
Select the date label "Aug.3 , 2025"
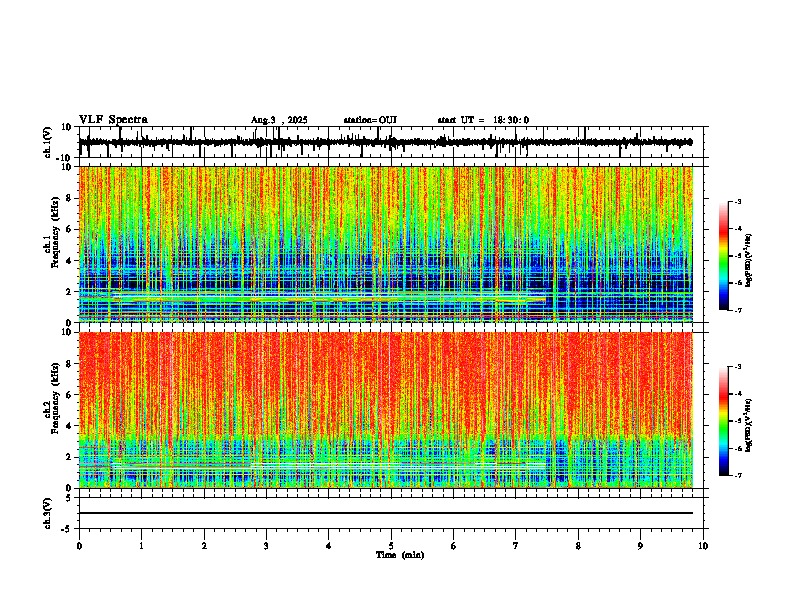(279, 120)
